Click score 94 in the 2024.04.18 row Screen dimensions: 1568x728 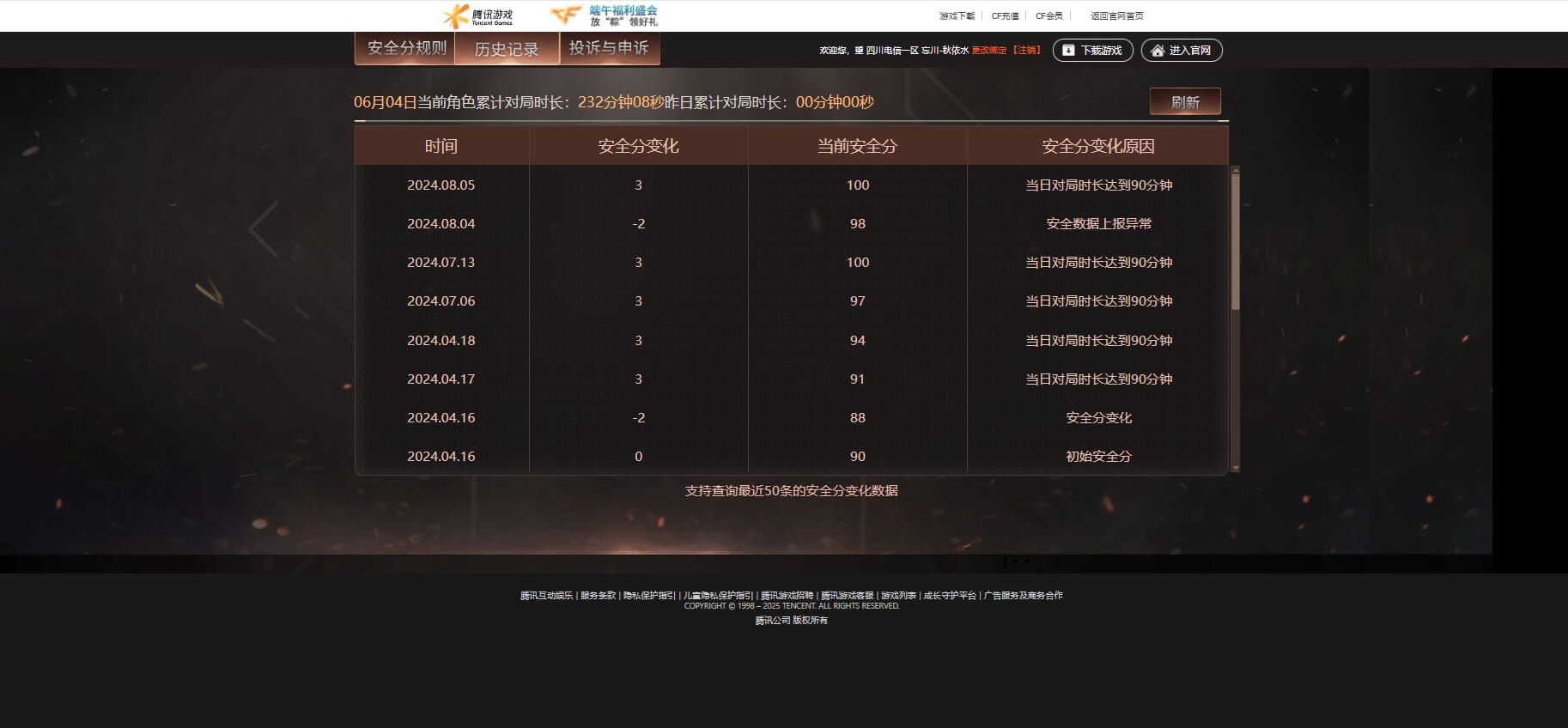pos(857,340)
